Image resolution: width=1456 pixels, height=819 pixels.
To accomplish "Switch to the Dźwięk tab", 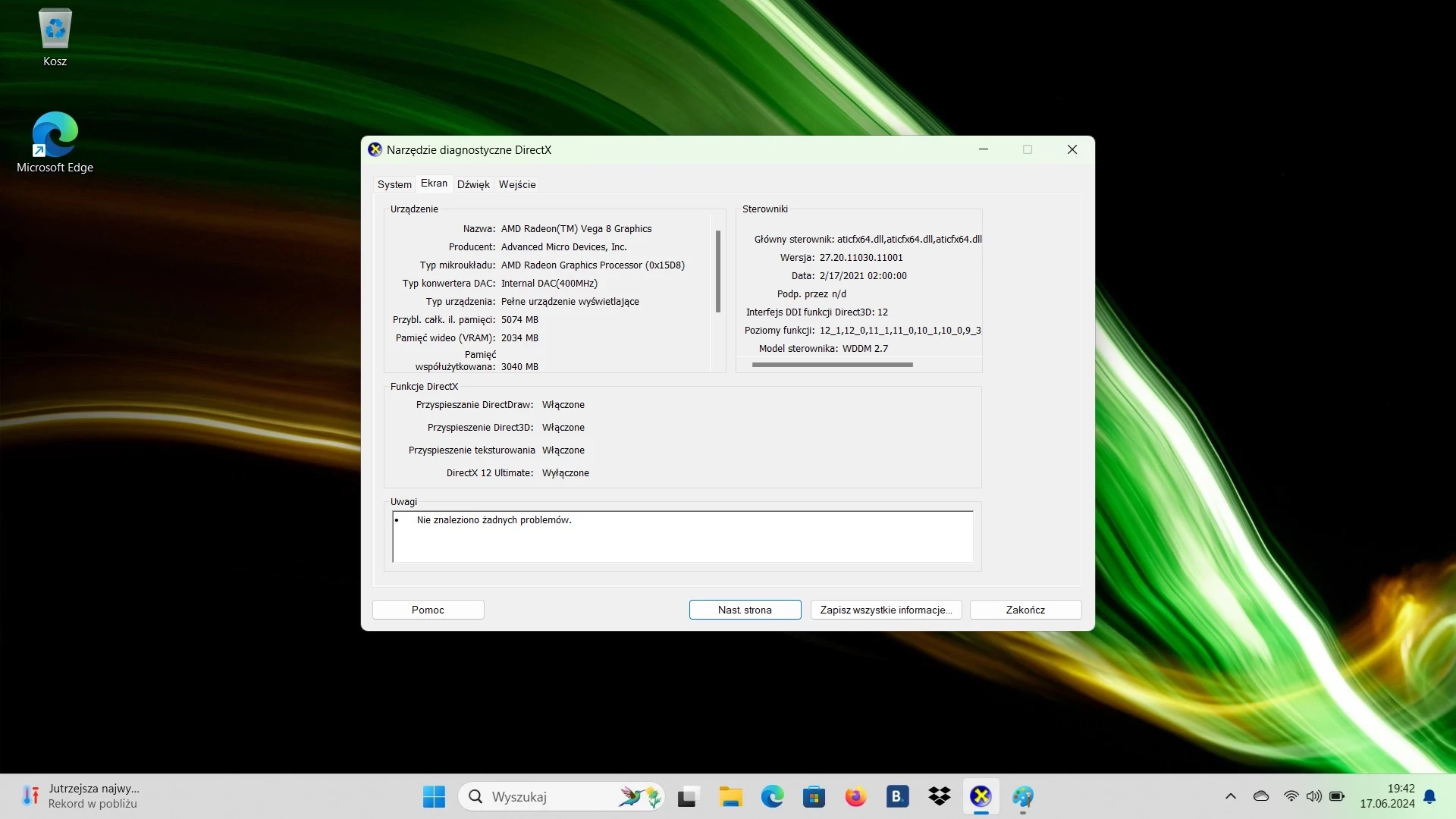I will [x=473, y=184].
